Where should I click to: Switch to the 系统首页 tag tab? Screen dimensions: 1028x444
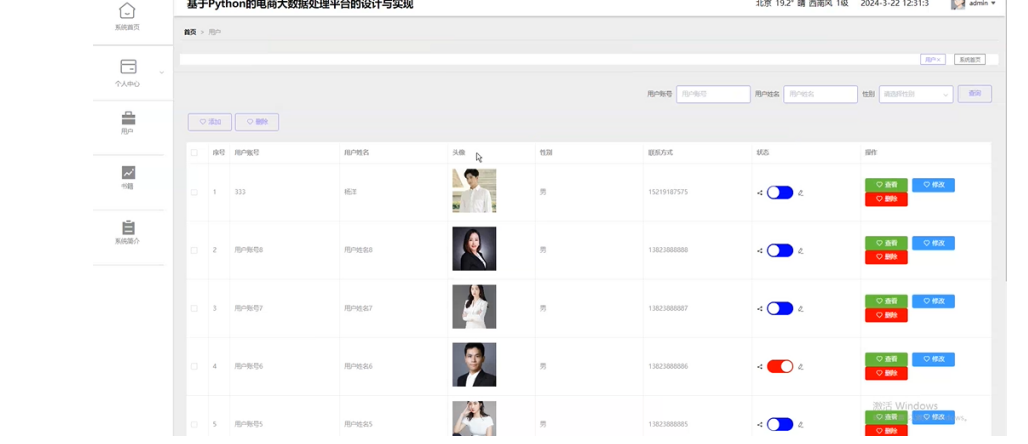(970, 60)
